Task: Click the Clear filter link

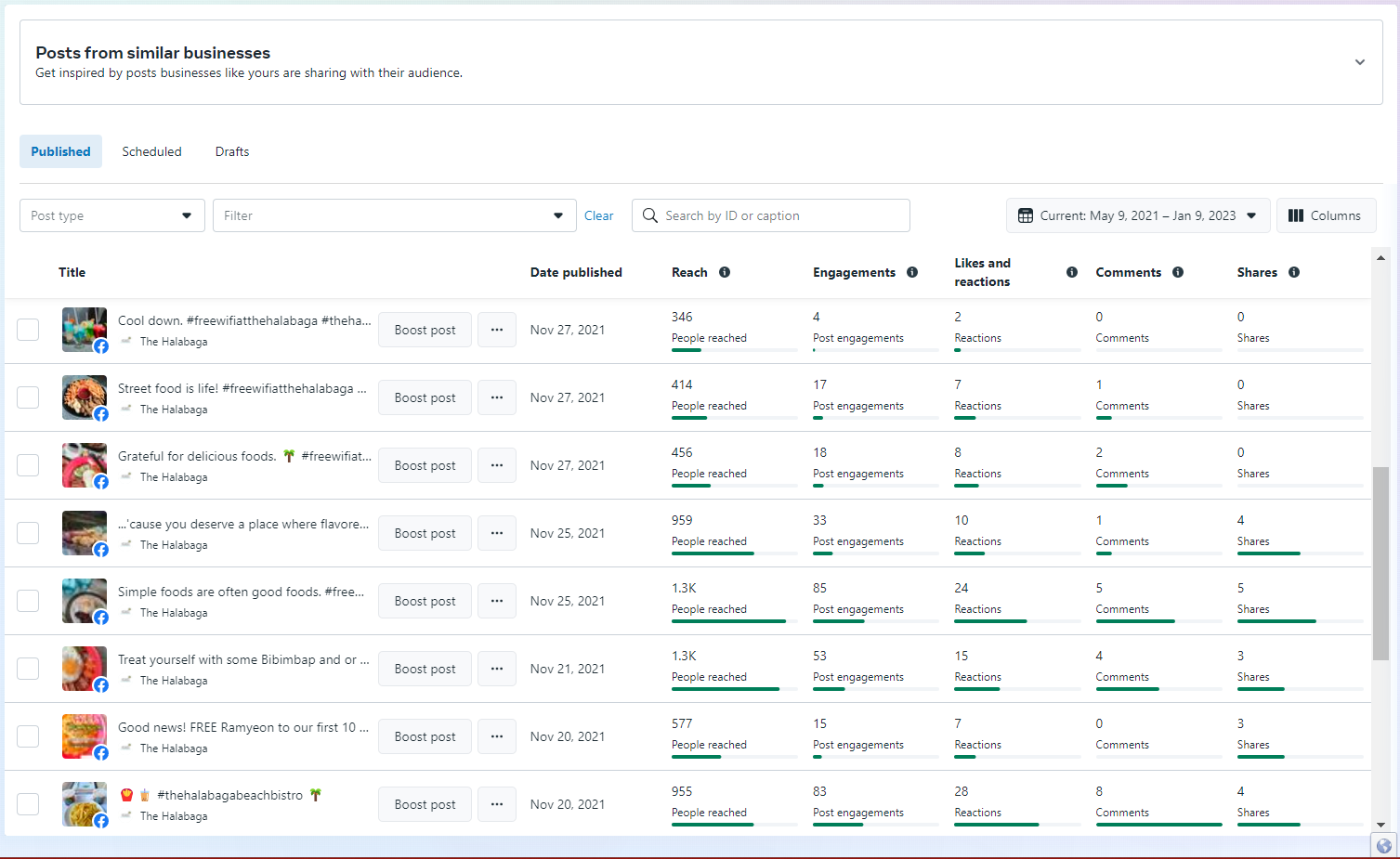Action: (598, 215)
